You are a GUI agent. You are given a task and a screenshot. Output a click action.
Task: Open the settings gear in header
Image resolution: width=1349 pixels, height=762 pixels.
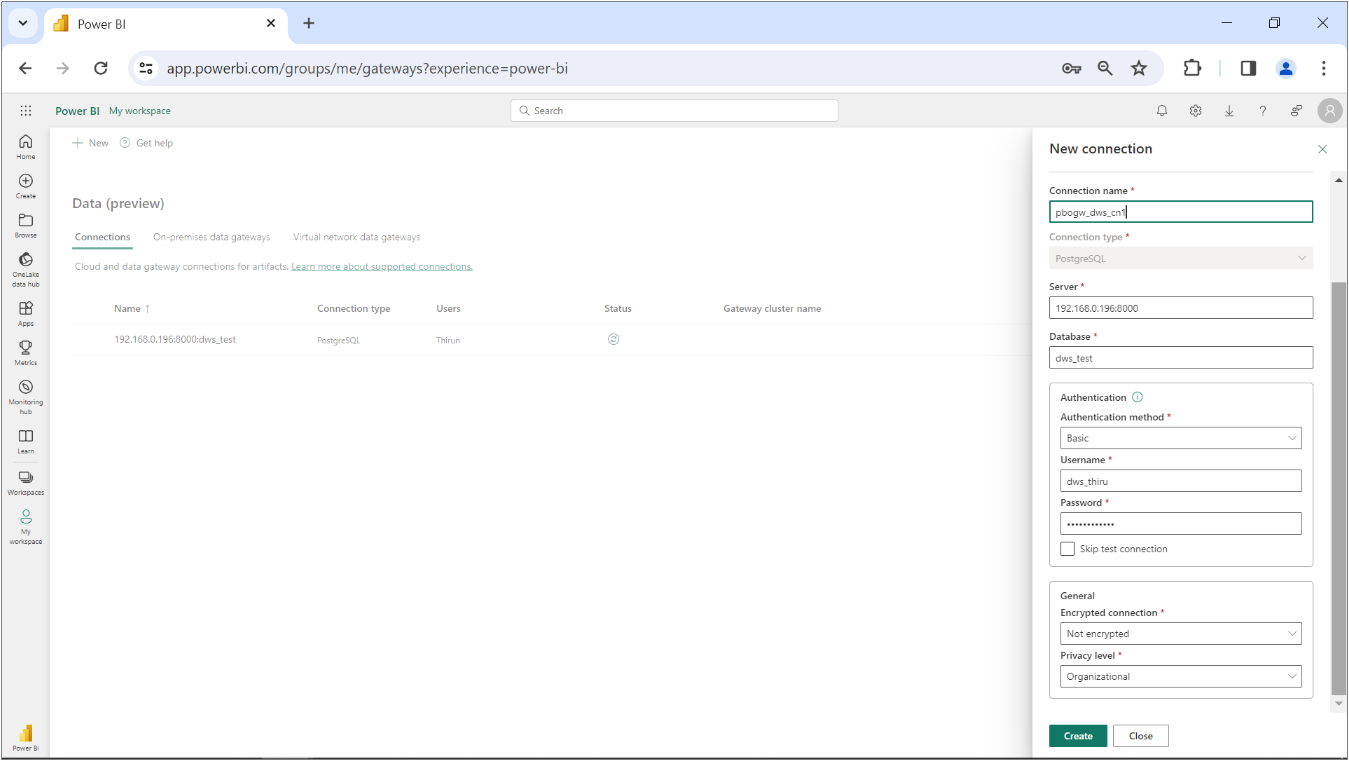click(x=1195, y=111)
